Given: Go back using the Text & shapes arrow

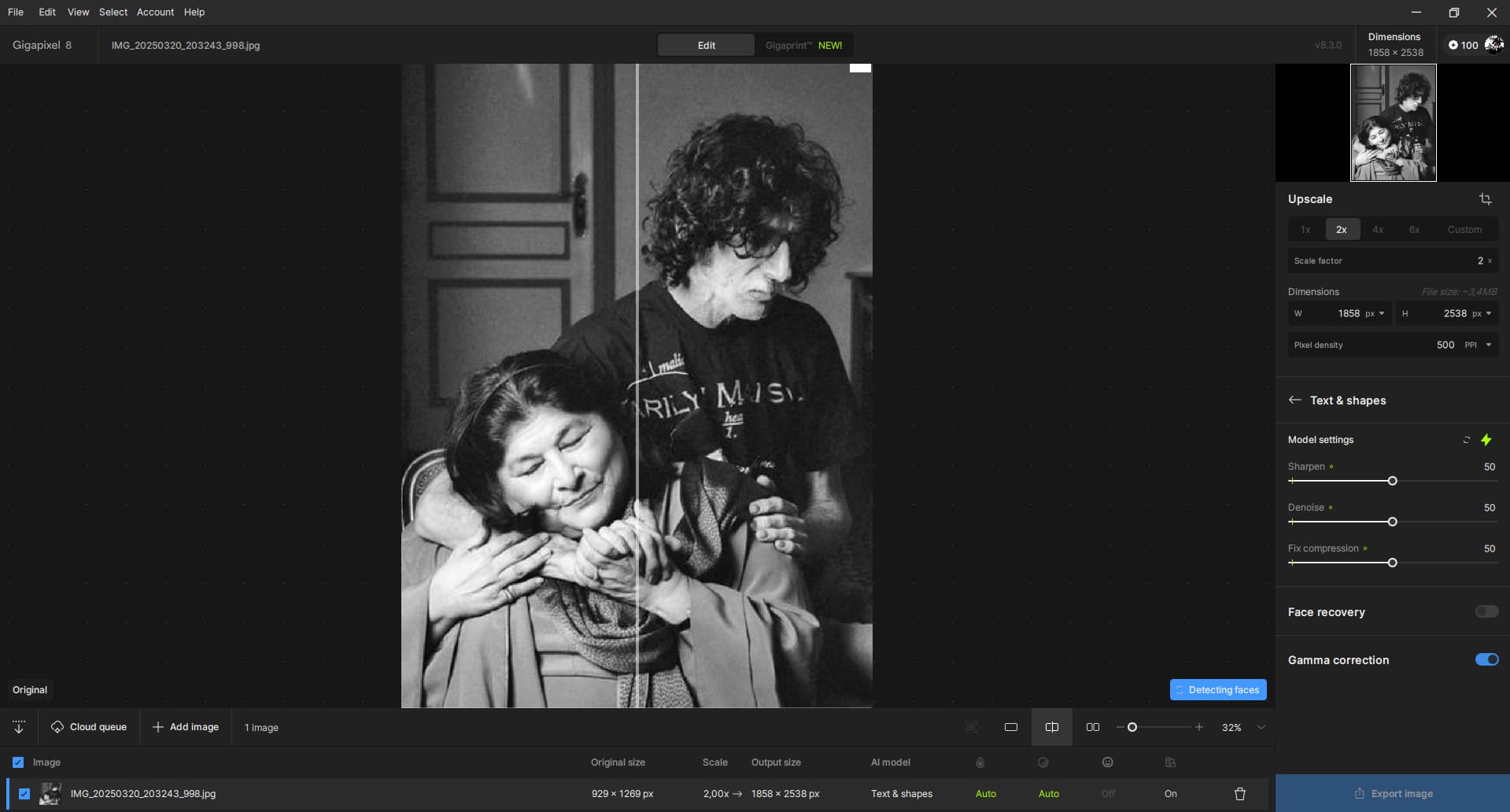Looking at the screenshot, I should click(1294, 400).
